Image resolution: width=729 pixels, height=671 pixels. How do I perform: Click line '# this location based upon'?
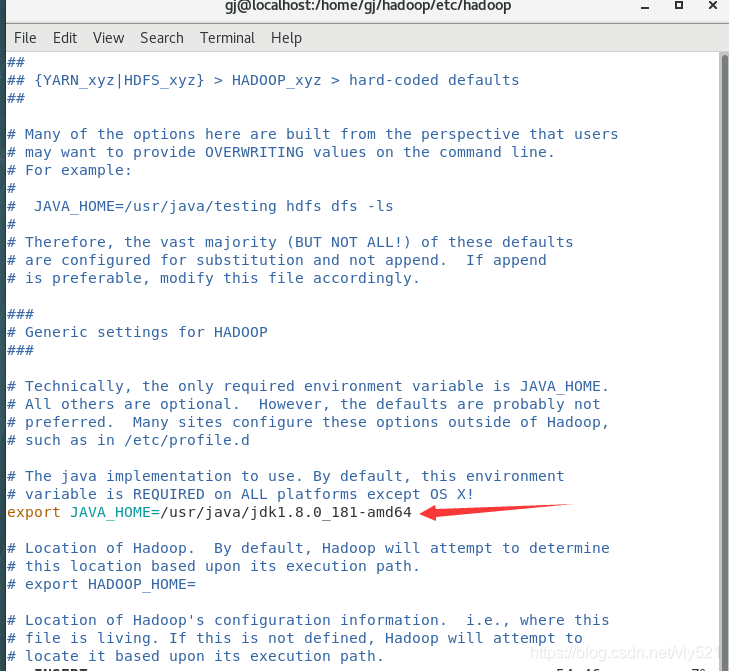(x=213, y=566)
